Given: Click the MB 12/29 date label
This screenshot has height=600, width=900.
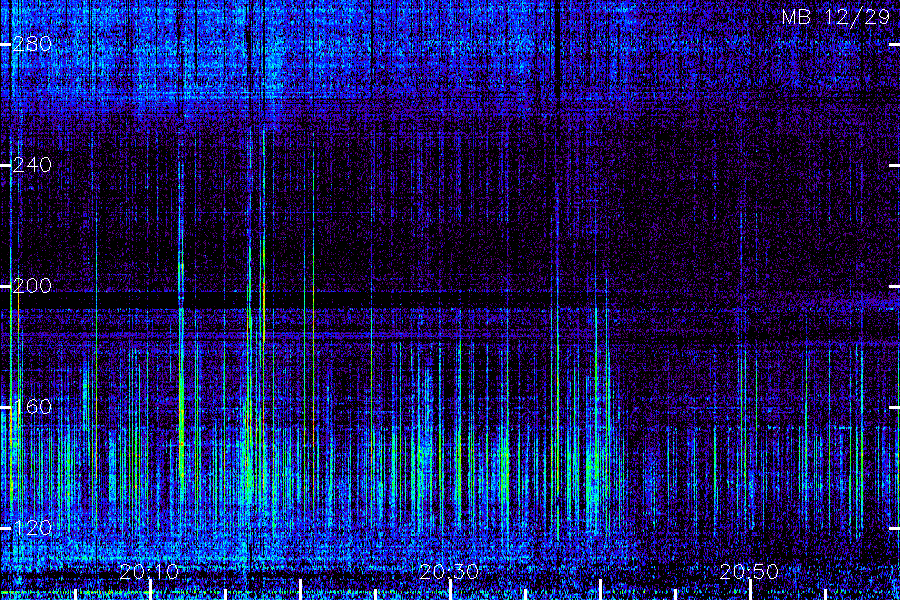Looking at the screenshot, I should [x=836, y=17].
